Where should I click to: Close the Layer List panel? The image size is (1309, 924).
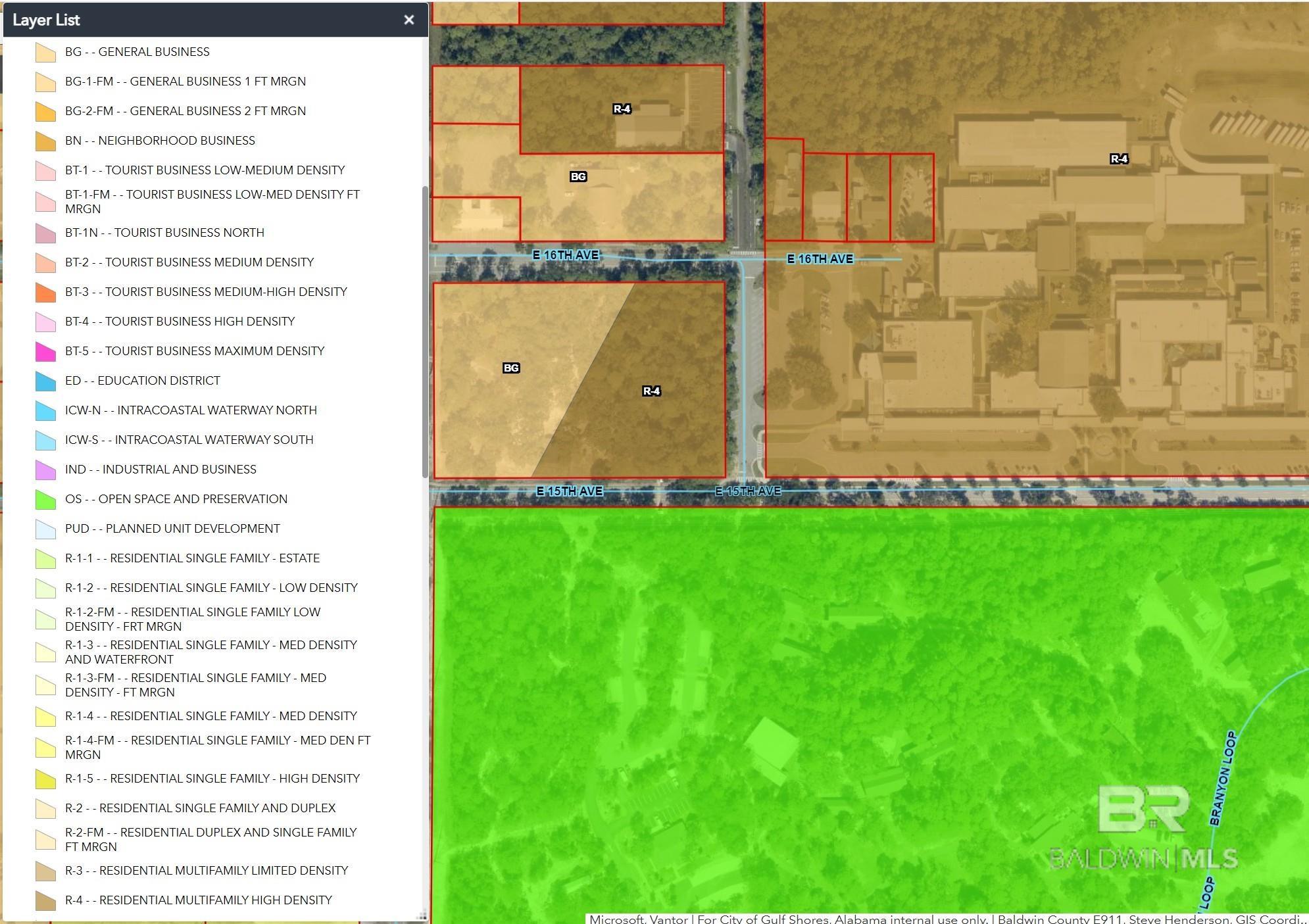click(408, 20)
